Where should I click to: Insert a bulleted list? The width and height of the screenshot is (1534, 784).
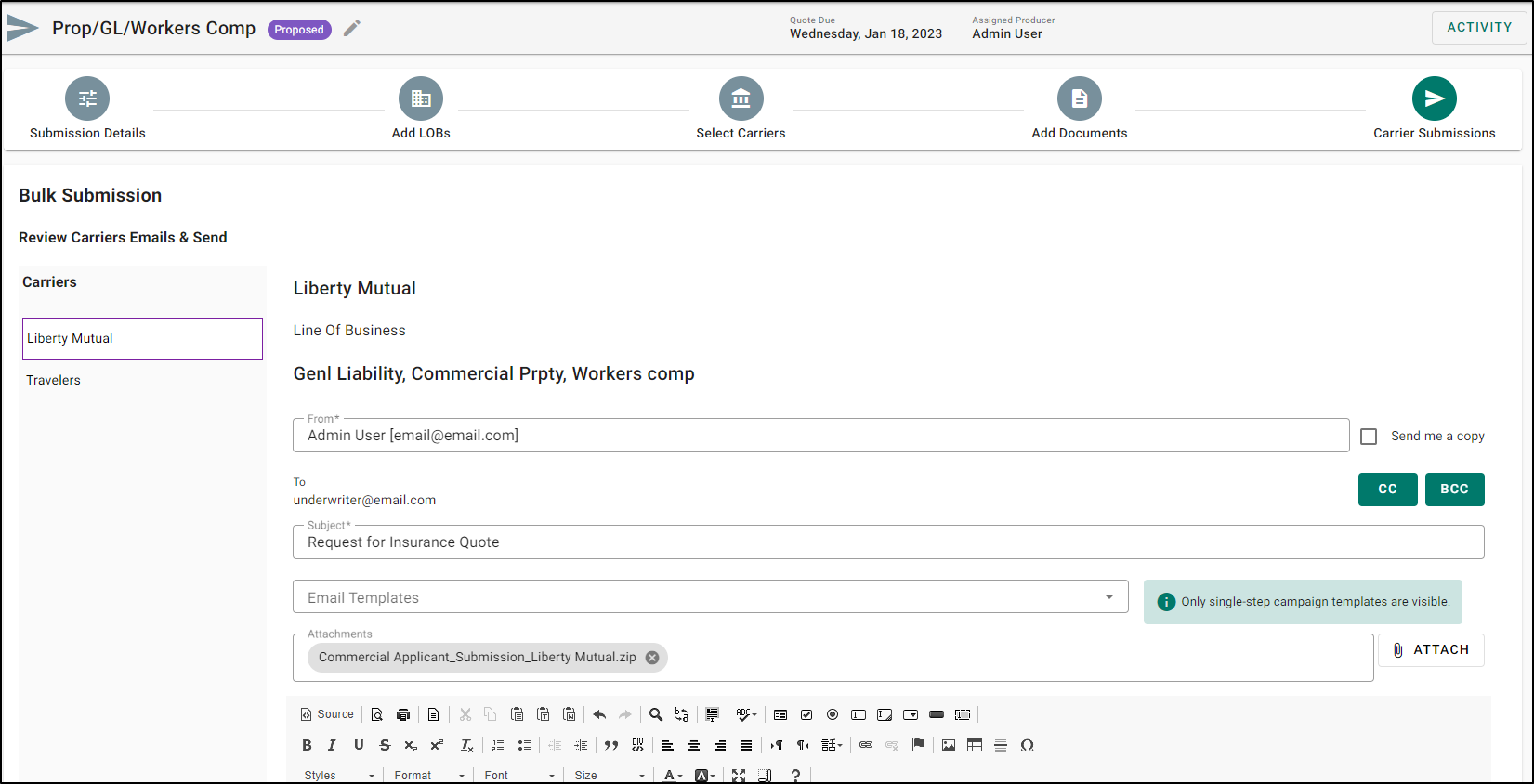(524, 745)
